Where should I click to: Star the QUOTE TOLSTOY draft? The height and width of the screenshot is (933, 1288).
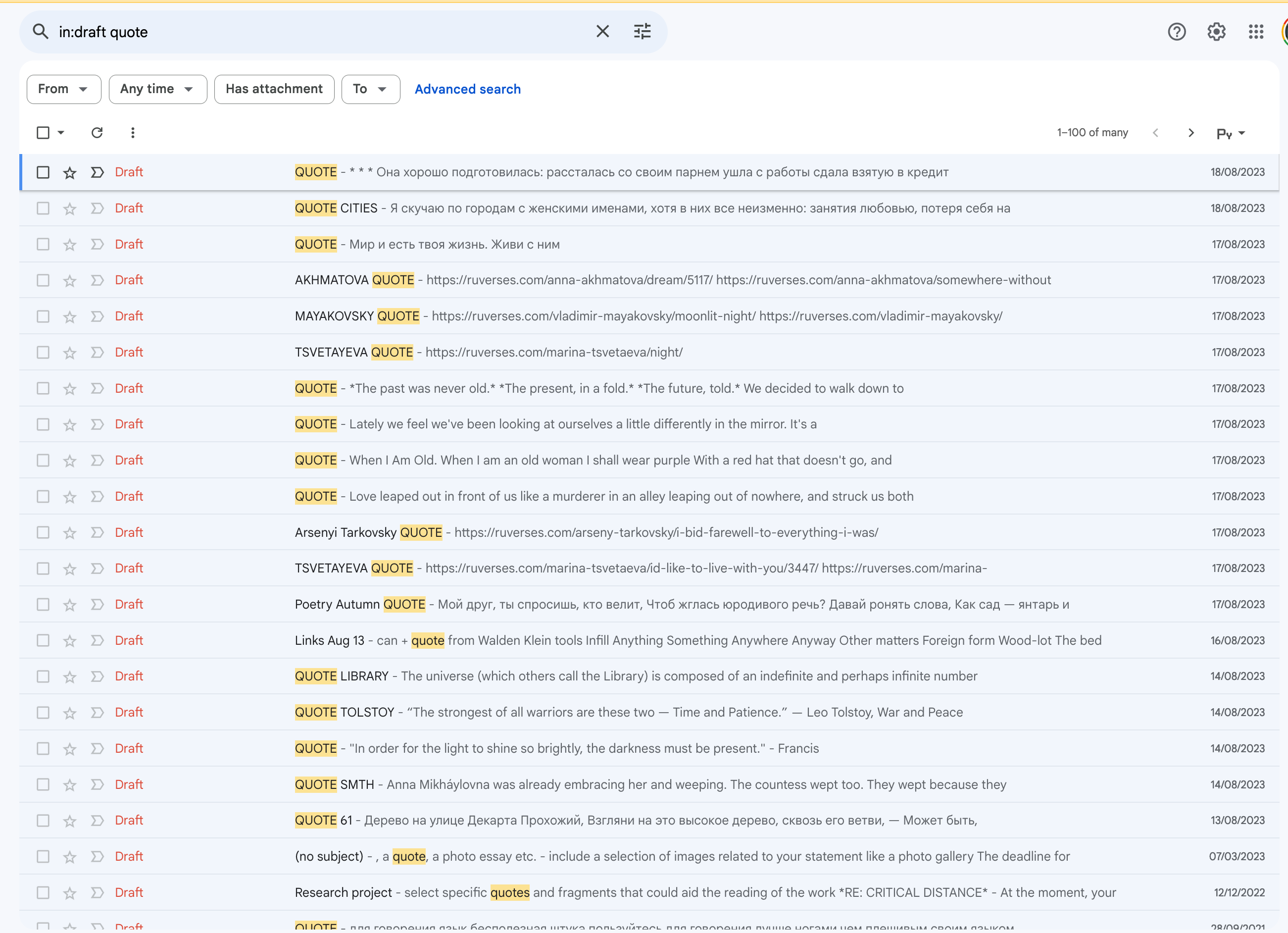click(x=69, y=713)
